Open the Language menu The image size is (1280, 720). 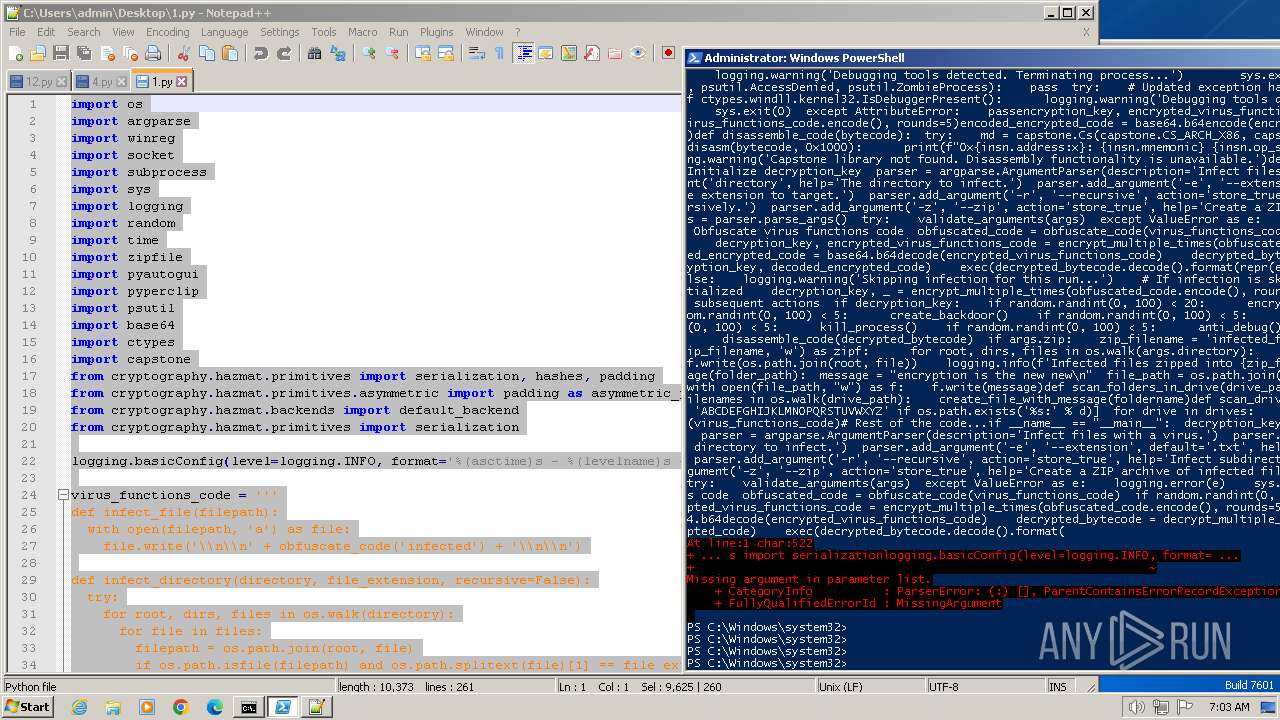point(224,32)
